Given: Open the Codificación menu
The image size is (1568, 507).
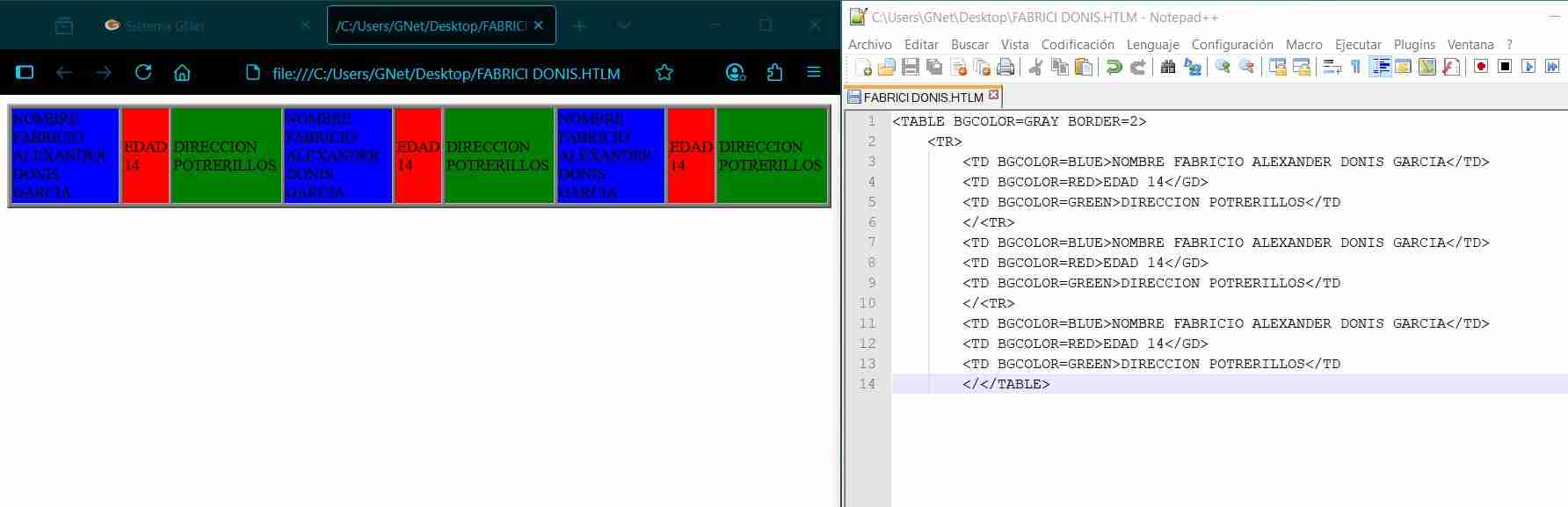Looking at the screenshot, I should (1078, 44).
